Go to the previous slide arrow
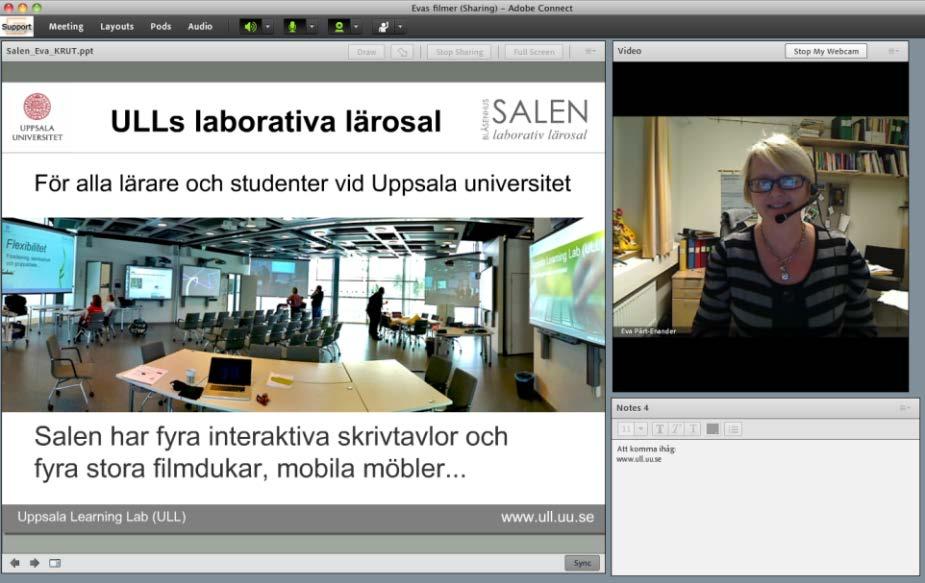The width and height of the screenshot is (925, 583). point(15,563)
